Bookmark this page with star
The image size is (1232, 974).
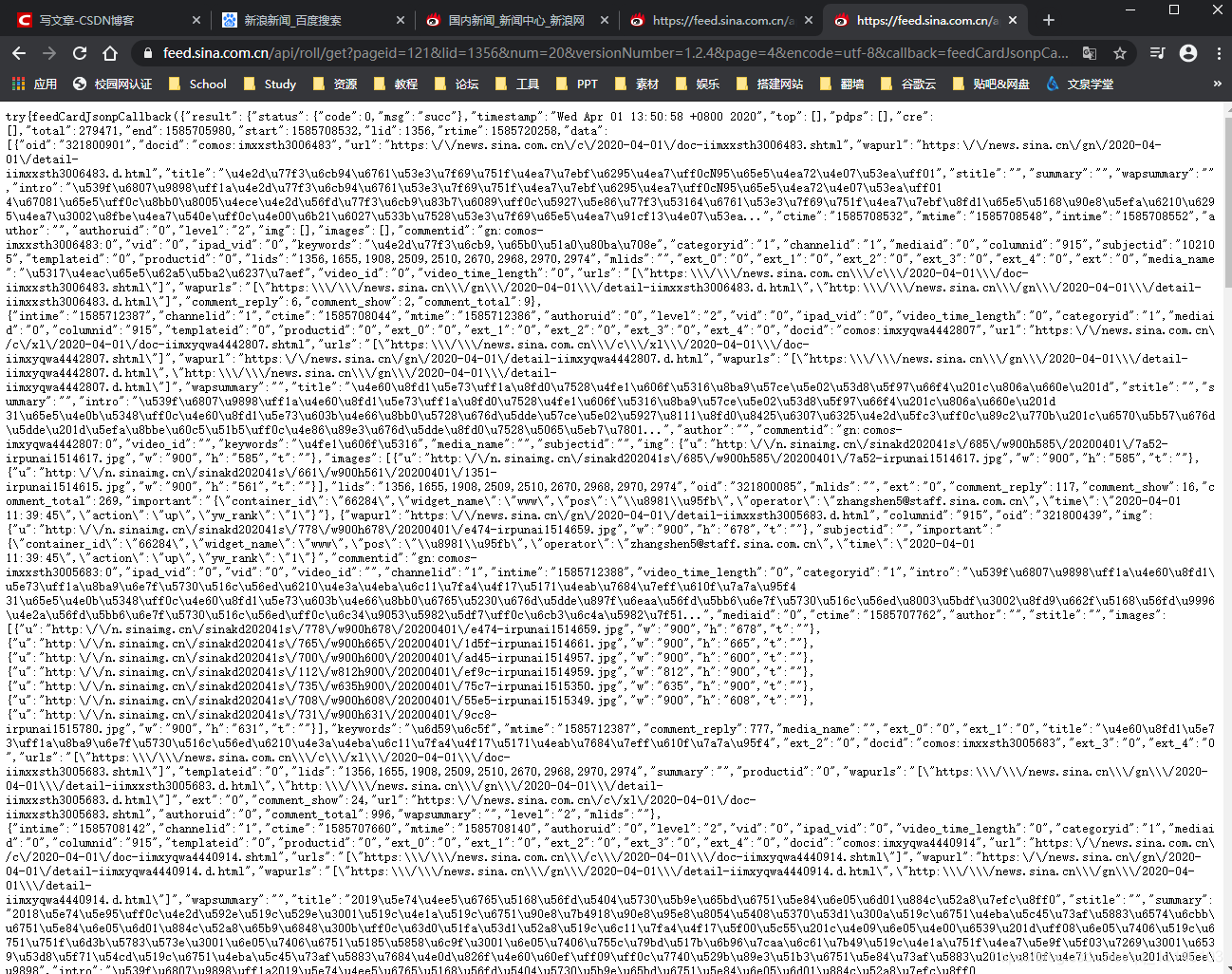[1120, 53]
